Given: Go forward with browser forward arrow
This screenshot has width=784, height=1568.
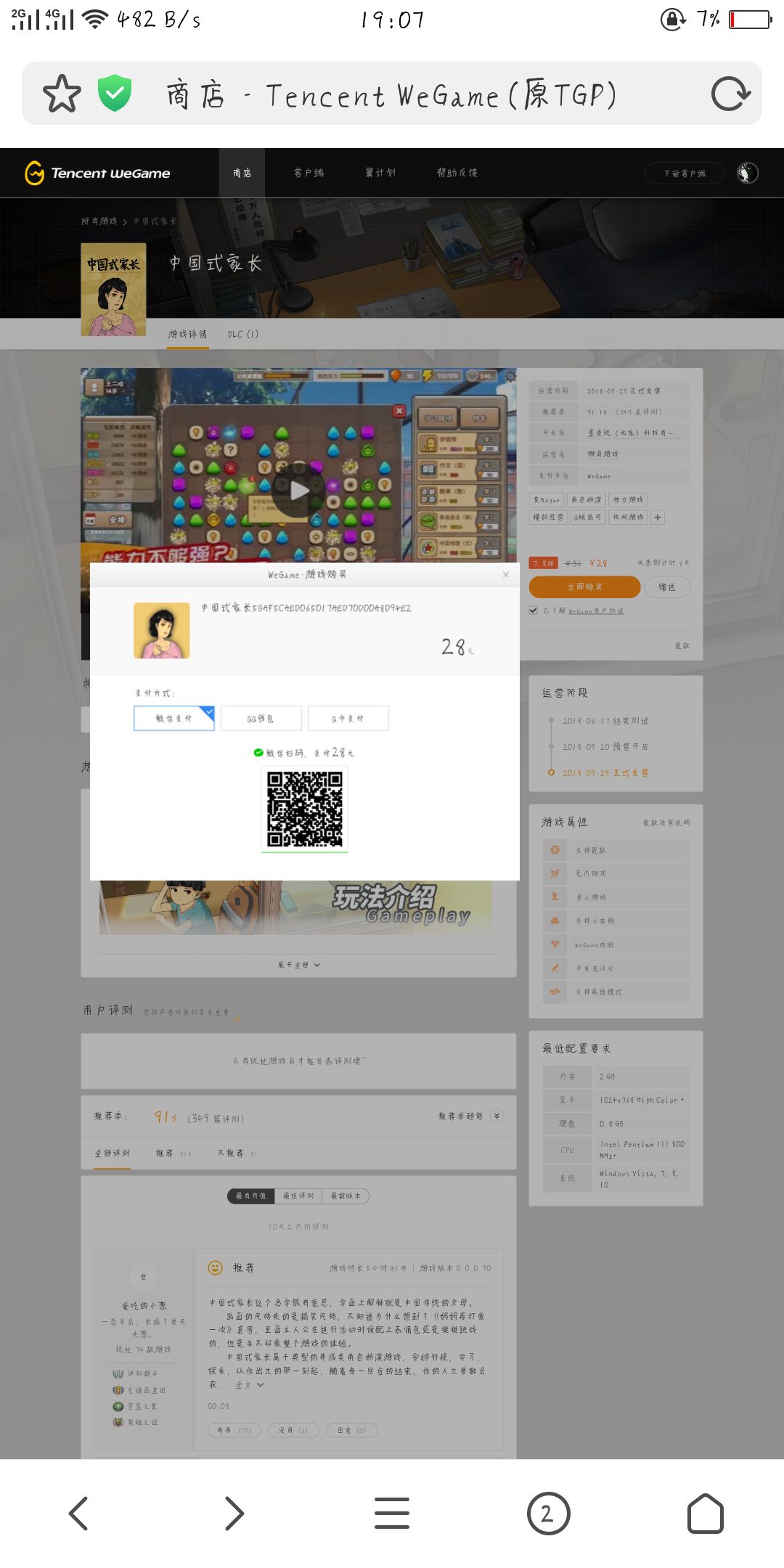Looking at the screenshot, I should pyautogui.click(x=234, y=1514).
